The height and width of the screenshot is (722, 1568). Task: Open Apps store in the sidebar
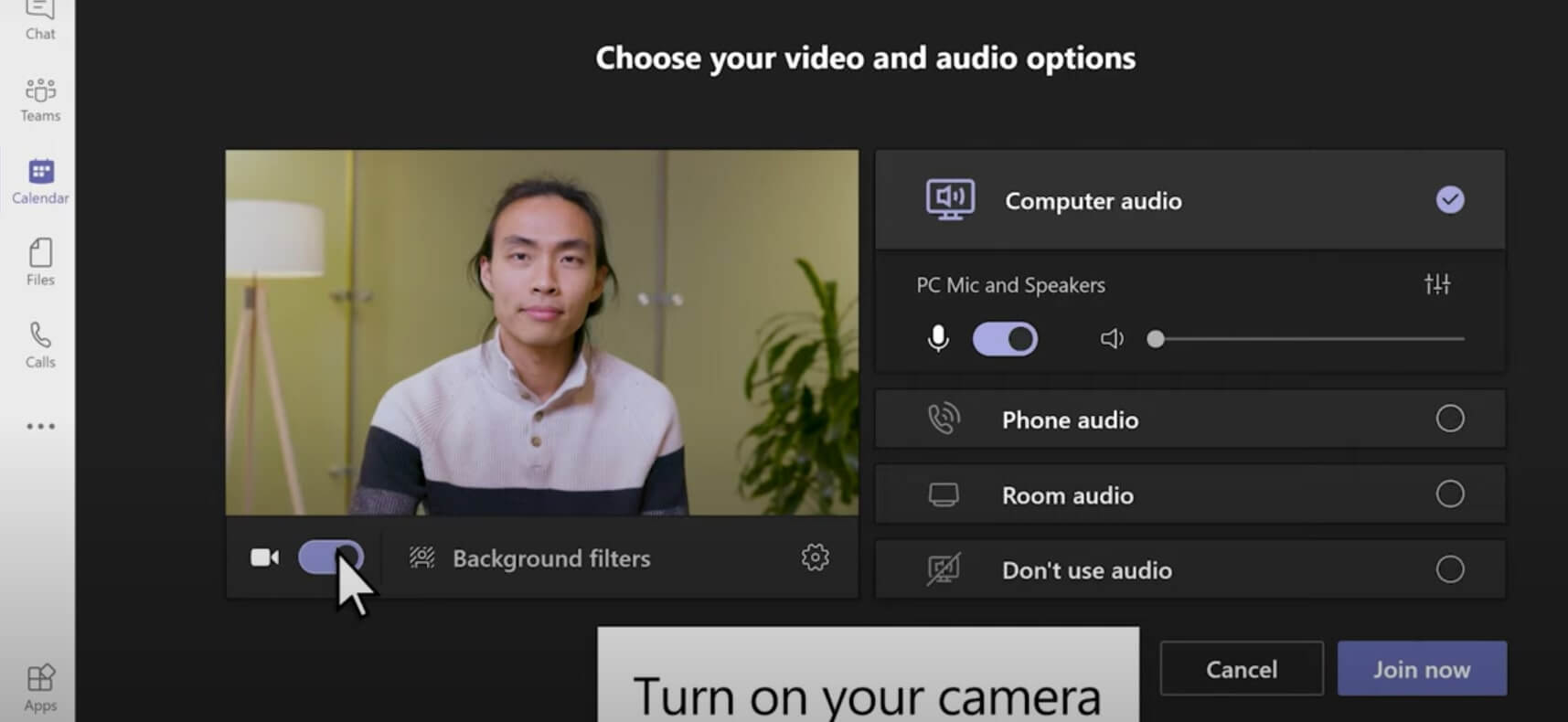pyautogui.click(x=40, y=688)
